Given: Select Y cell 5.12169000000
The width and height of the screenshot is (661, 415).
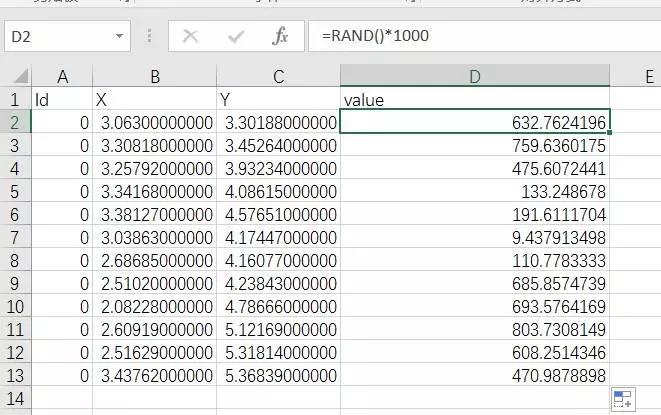Looking at the screenshot, I should point(278,329).
